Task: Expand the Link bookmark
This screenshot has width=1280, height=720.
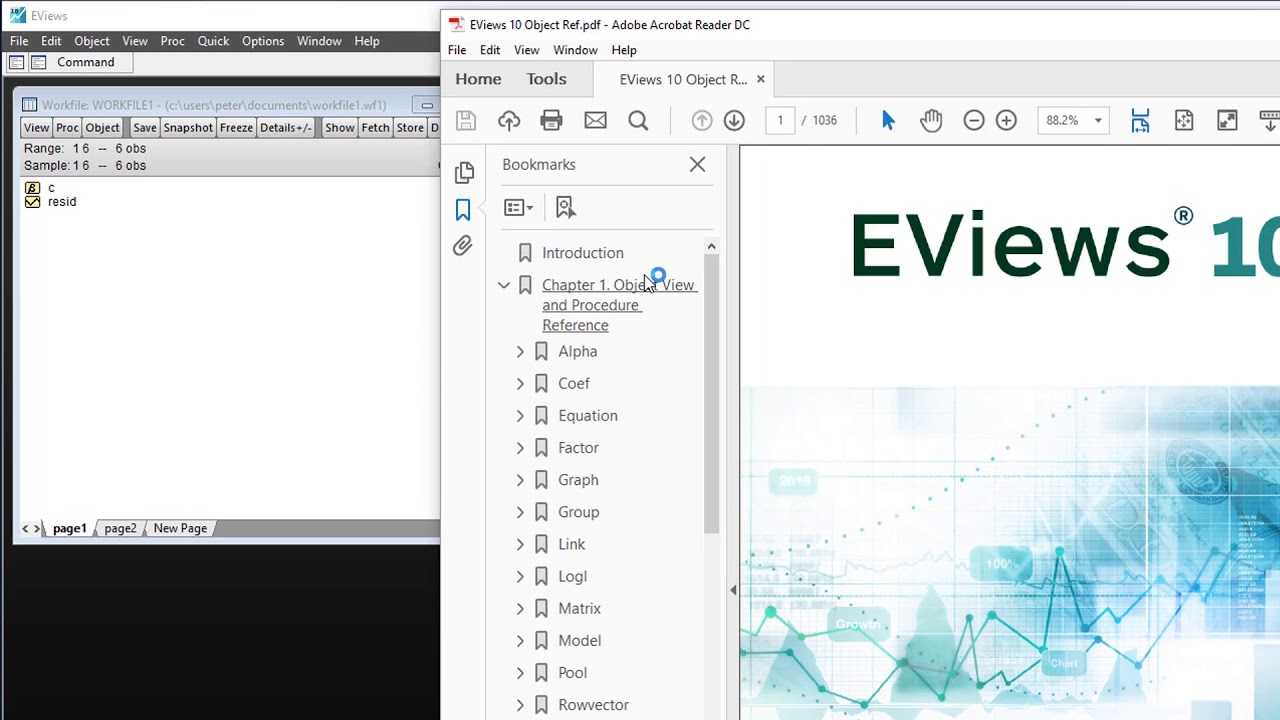Action: pos(520,544)
